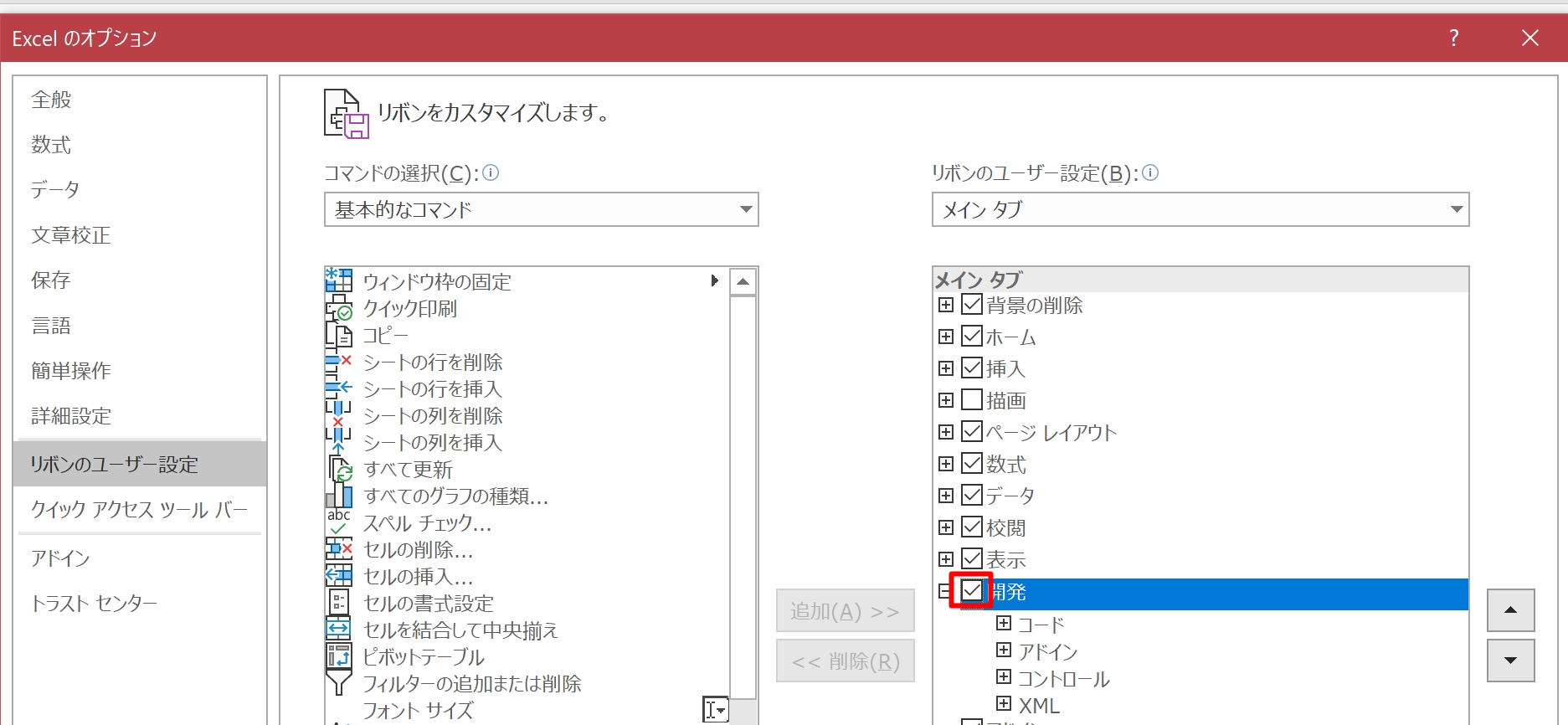Toggle the データ tab checkbox
This screenshot has width=1568, height=725.
tap(972, 496)
